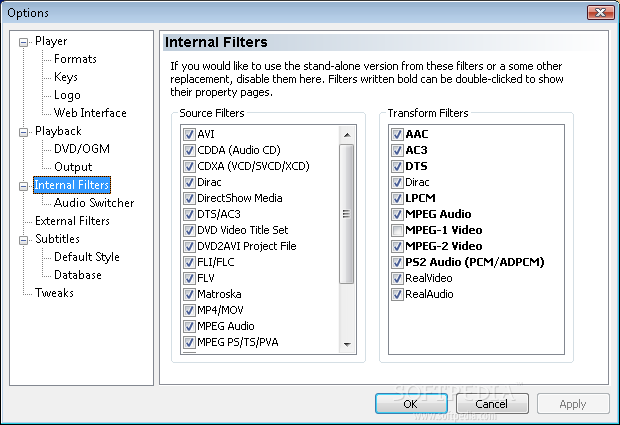Viewport: 620px width, 425px height.
Task: Uncheck the AVI source filter checkbox
Action: 189,134
